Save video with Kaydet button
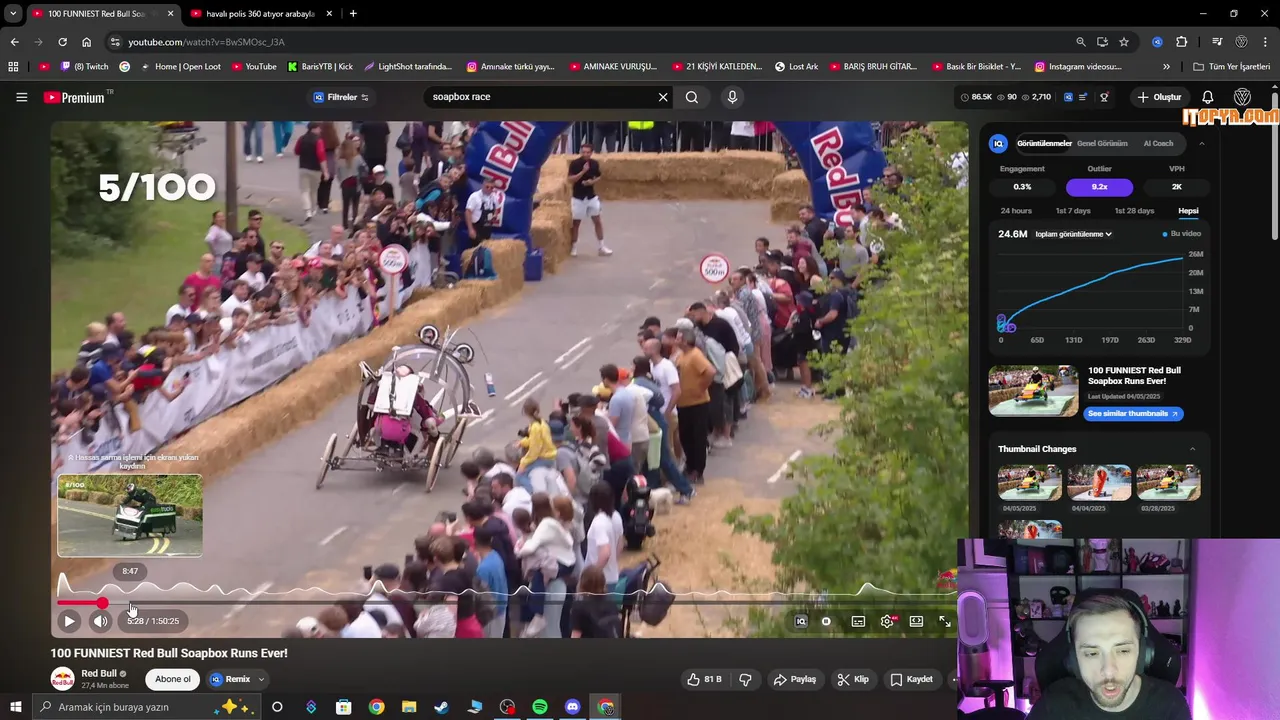Viewport: 1280px width, 720px height. tap(912, 679)
